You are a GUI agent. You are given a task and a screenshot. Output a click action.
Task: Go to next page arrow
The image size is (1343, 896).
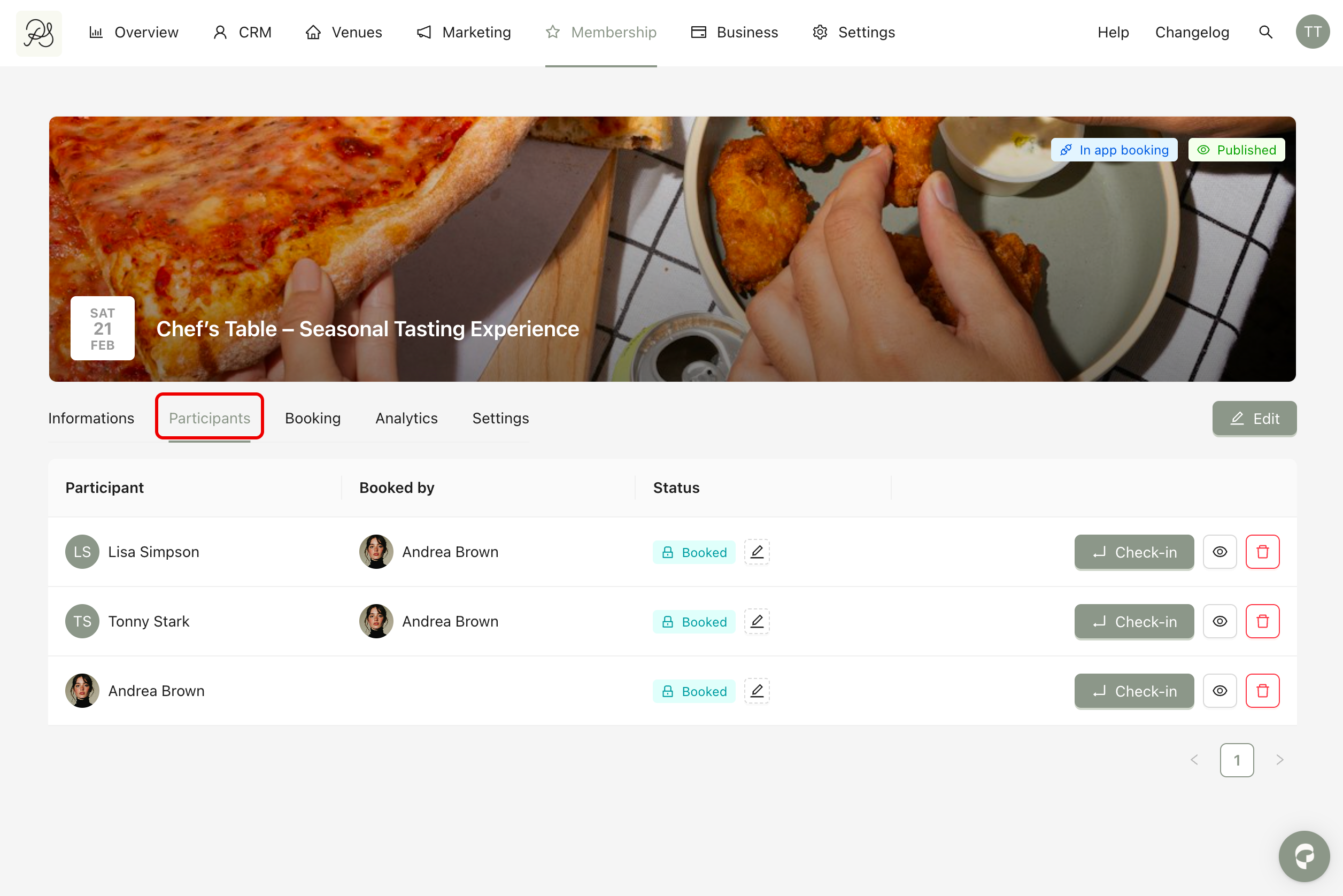tap(1279, 760)
